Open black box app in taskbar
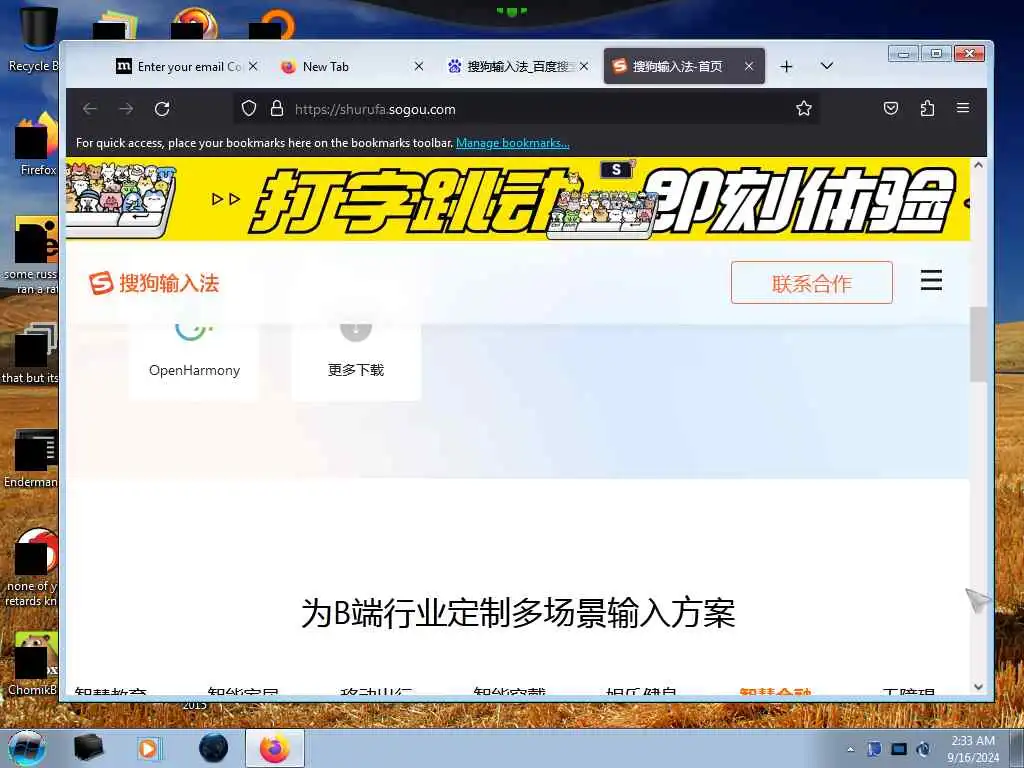The width and height of the screenshot is (1024, 768). pyautogui.click(x=89, y=748)
